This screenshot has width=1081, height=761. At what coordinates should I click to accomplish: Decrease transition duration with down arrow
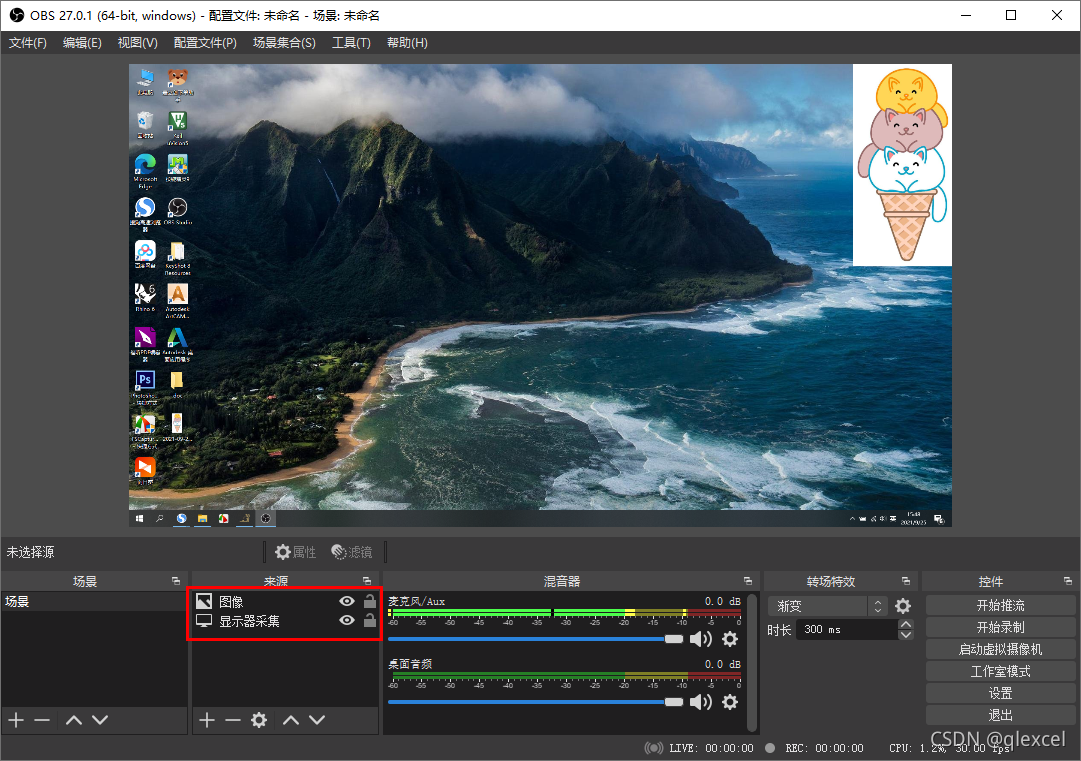[x=906, y=635]
